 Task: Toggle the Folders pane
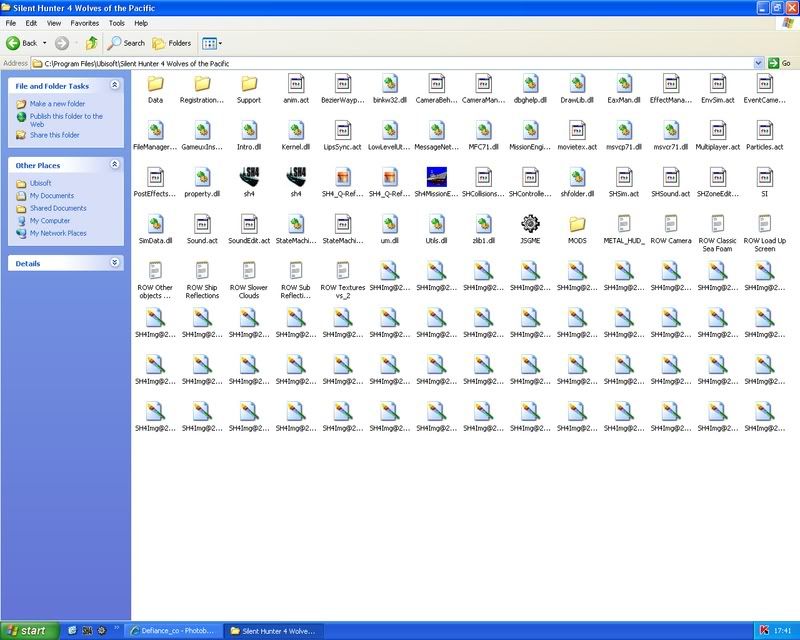[171, 43]
